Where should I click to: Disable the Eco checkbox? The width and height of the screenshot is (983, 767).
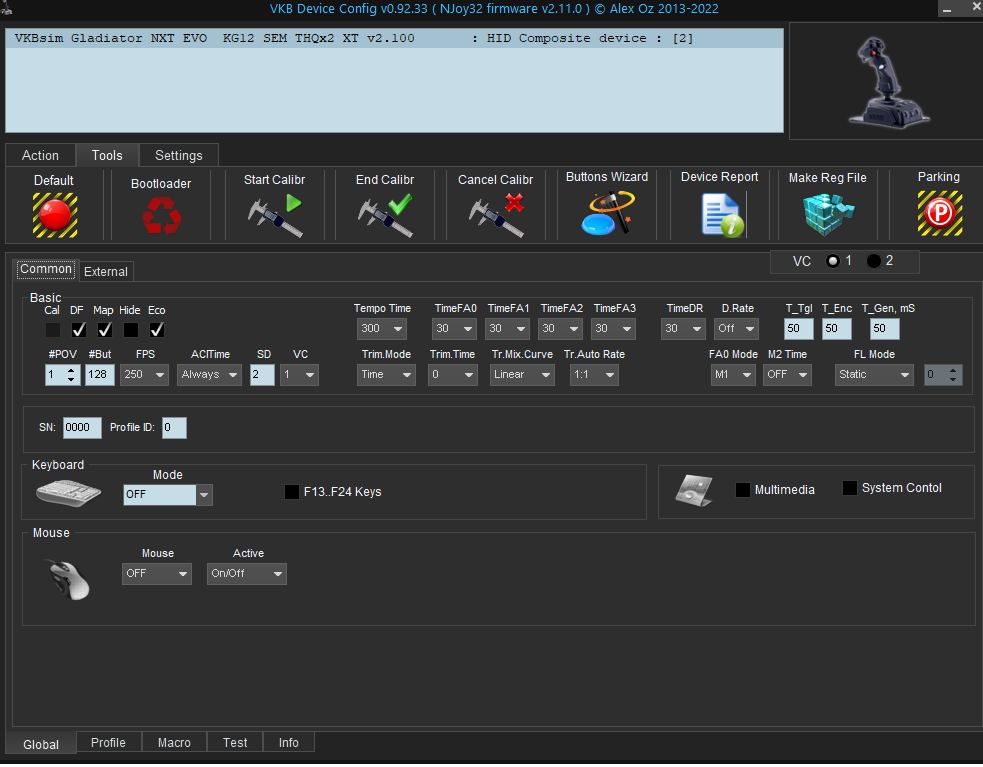point(157,329)
